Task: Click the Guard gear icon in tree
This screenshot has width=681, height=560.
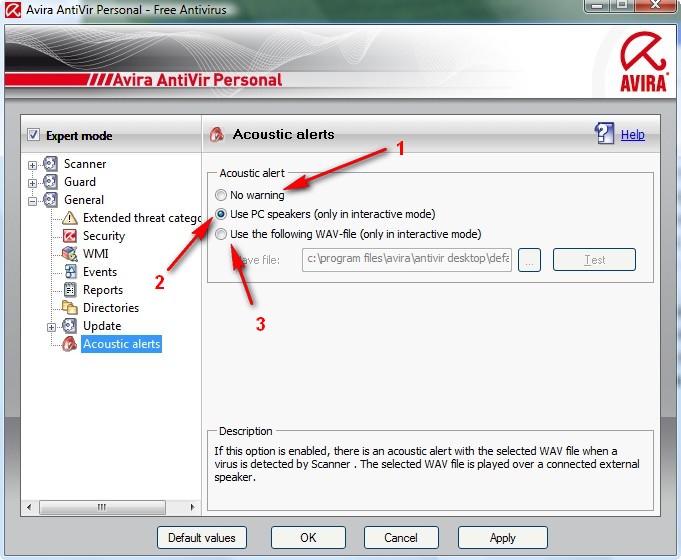Action: pos(50,182)
